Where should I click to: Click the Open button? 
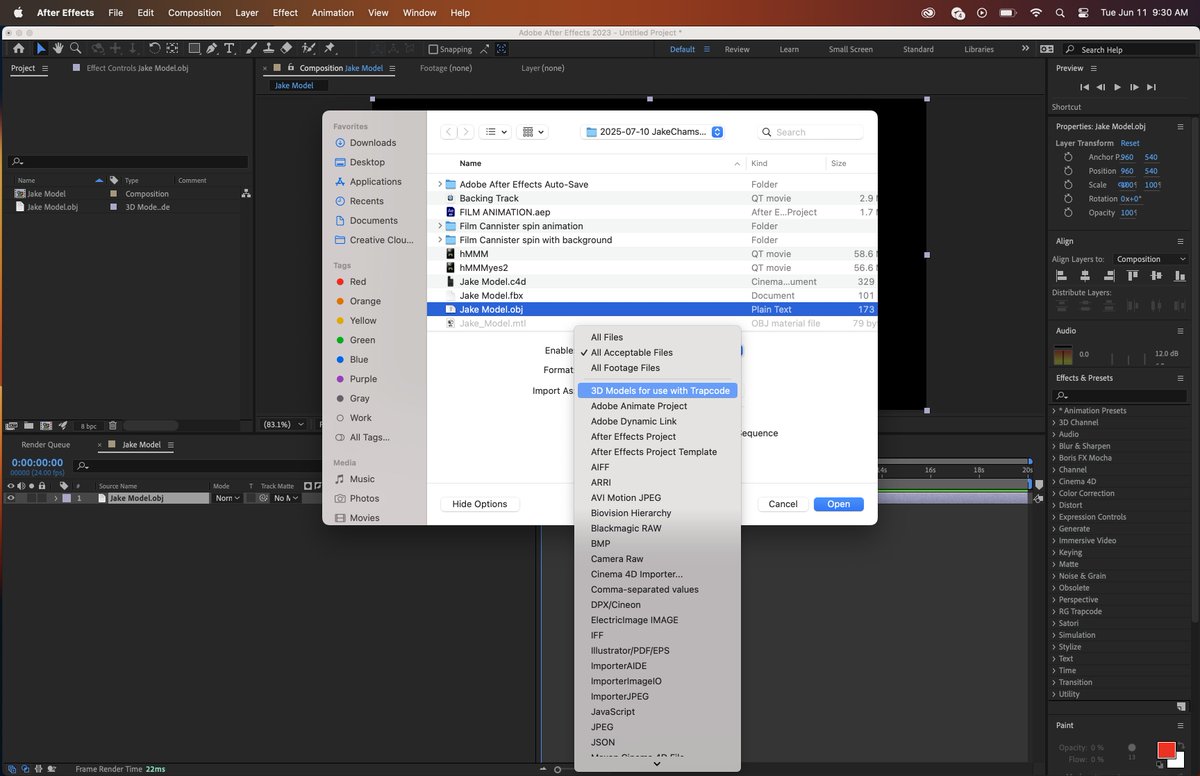pos(839,504)
